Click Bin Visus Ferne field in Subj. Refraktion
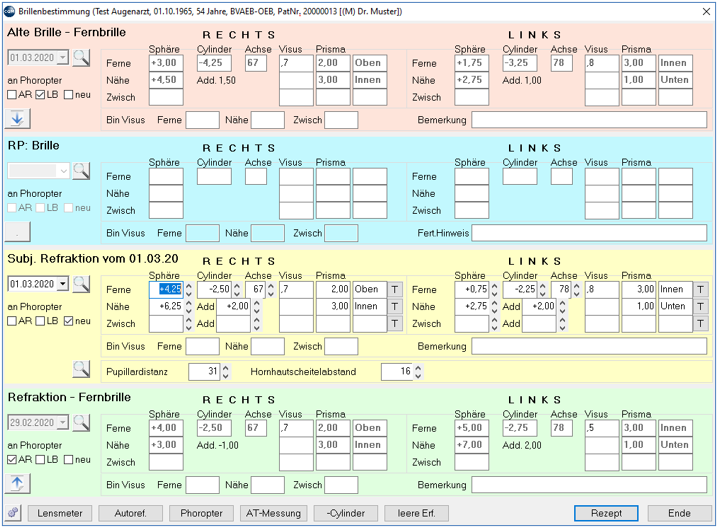This screenshot has height=528, width=718. click(x=202, y=346)
